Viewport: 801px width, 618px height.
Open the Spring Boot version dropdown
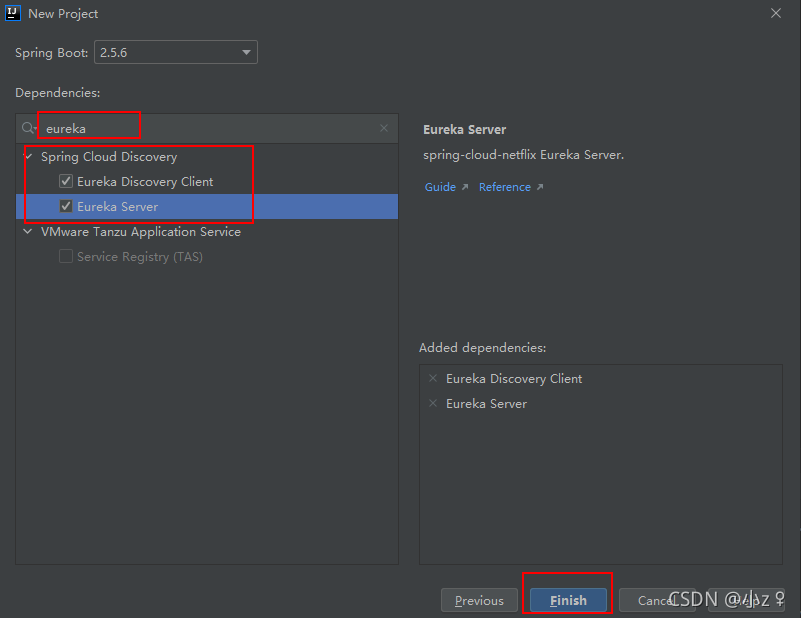176,52
